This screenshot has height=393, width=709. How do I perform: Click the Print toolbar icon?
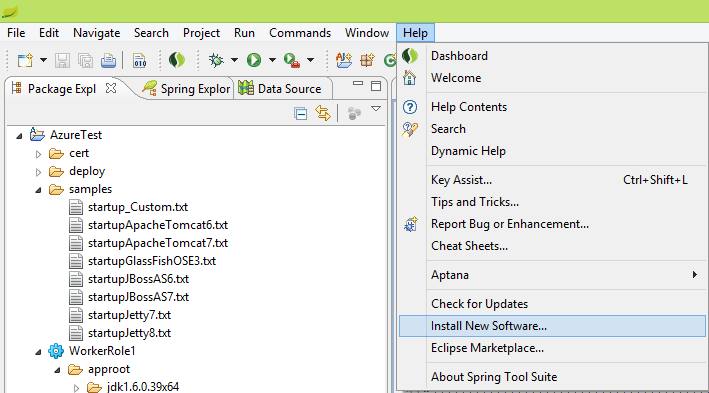tap(109, 60)
